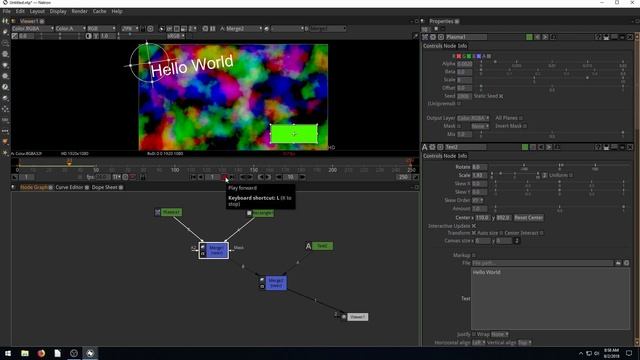Open the Color.A alpha channel dropdown

click(x=70, y=29)
